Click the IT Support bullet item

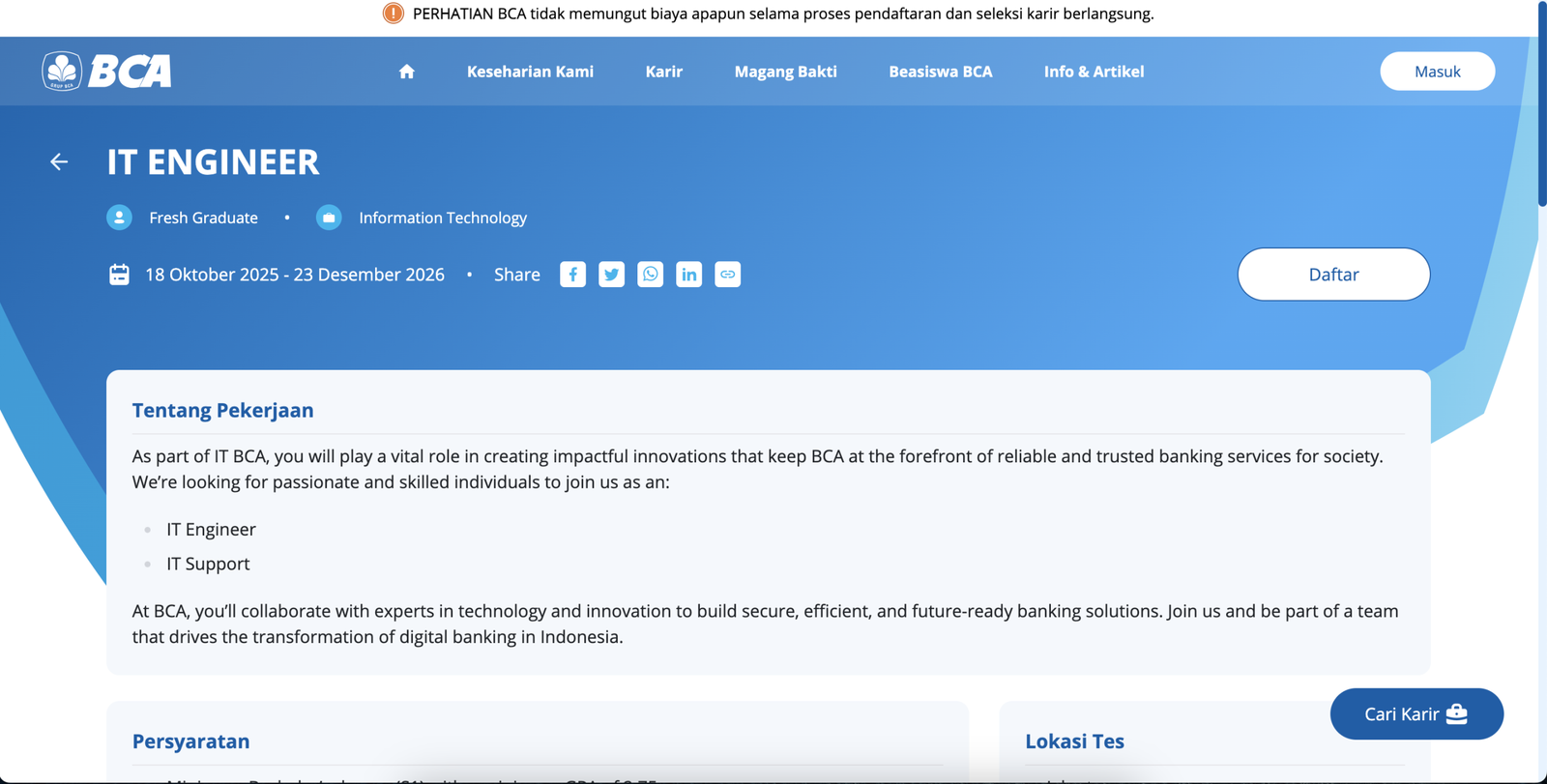coord(208,564)
